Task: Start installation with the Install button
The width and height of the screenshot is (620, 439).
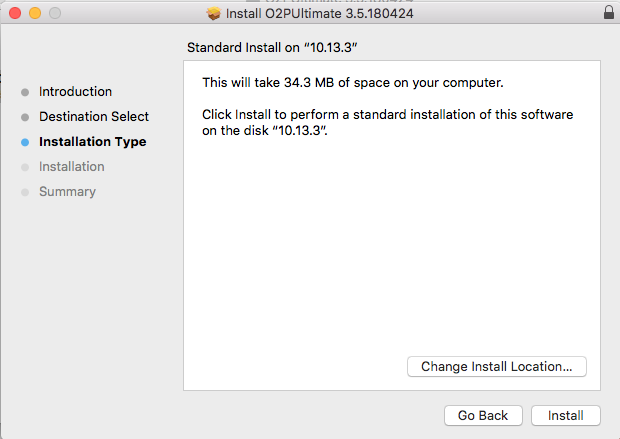Action: [x=566, y=415]
